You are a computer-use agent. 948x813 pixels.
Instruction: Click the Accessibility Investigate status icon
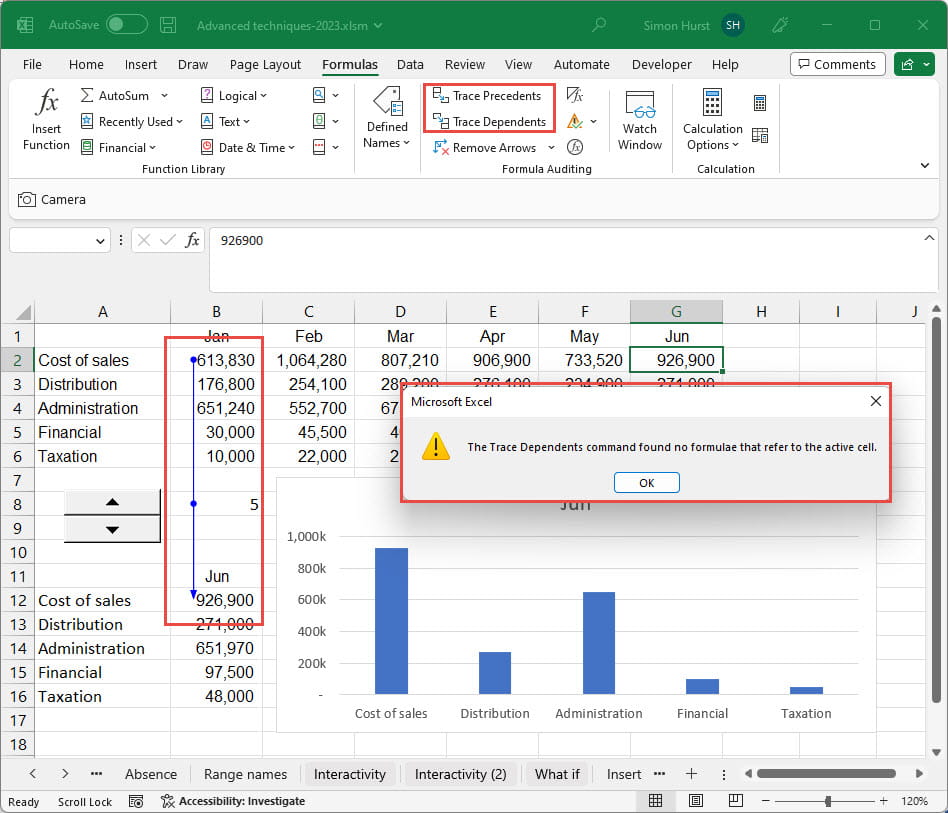click(167, 801)
